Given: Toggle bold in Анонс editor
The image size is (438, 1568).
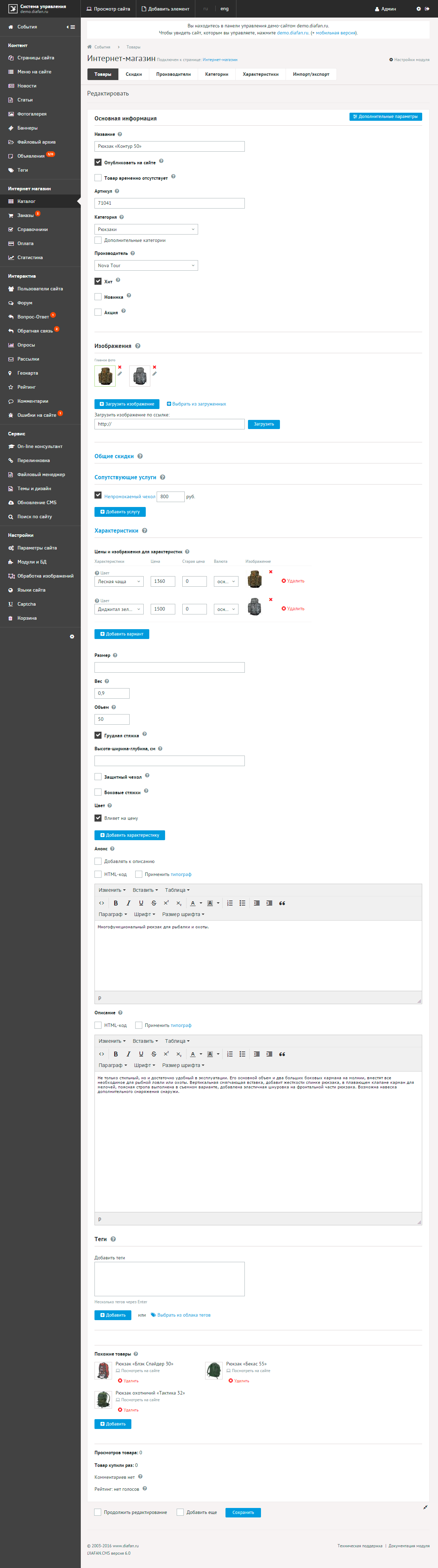Looking at the screenshot, I should coord(116,903).
